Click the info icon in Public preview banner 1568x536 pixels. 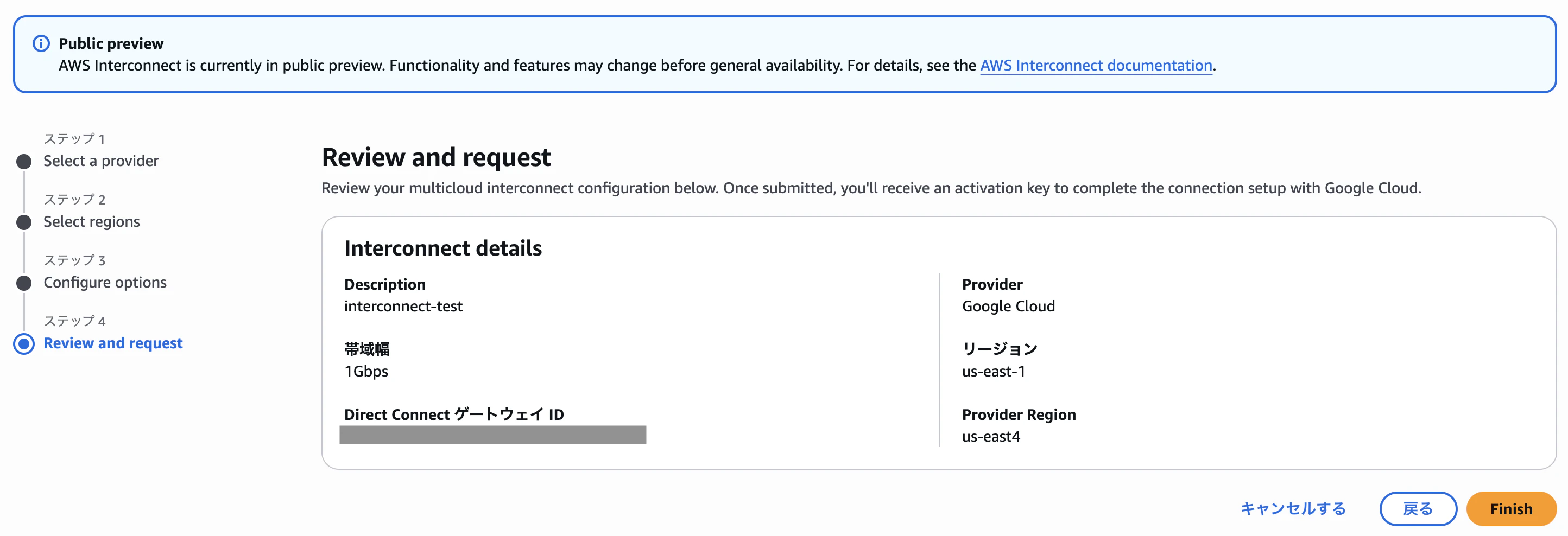click(41, 44)
